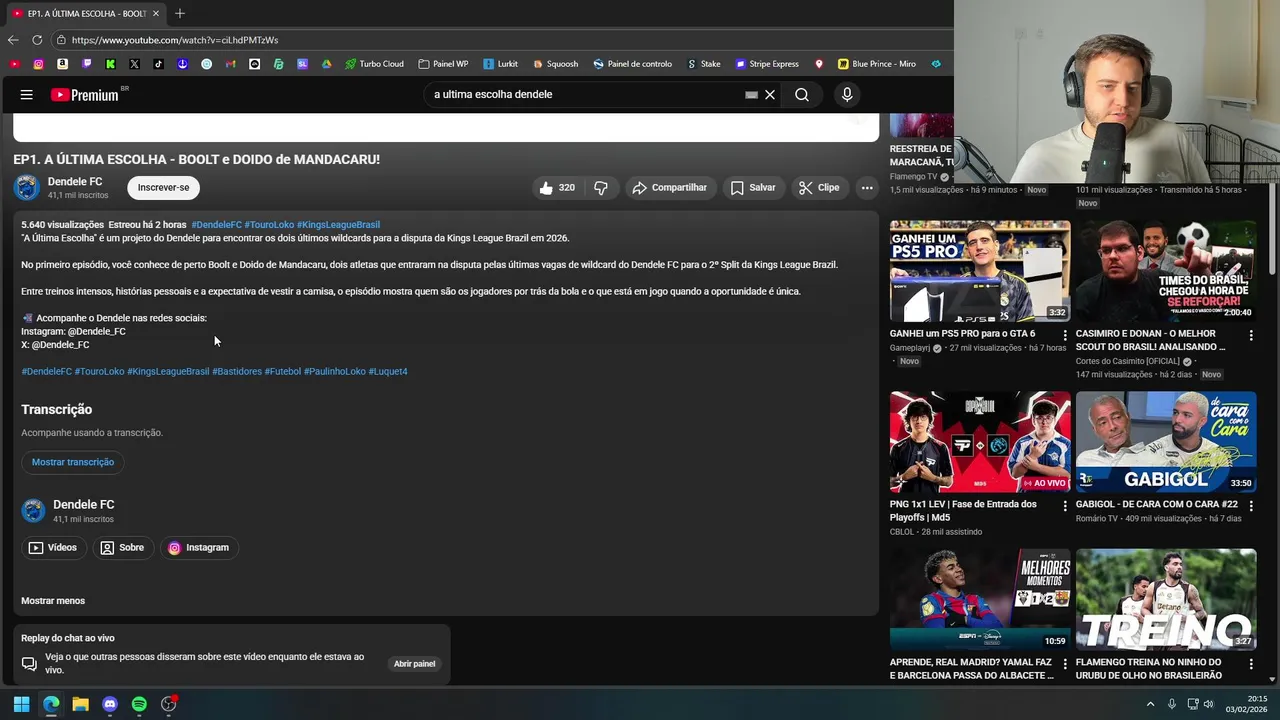
Task: Show transcript via Mostrar transcrição
Action: pos(73,462)
